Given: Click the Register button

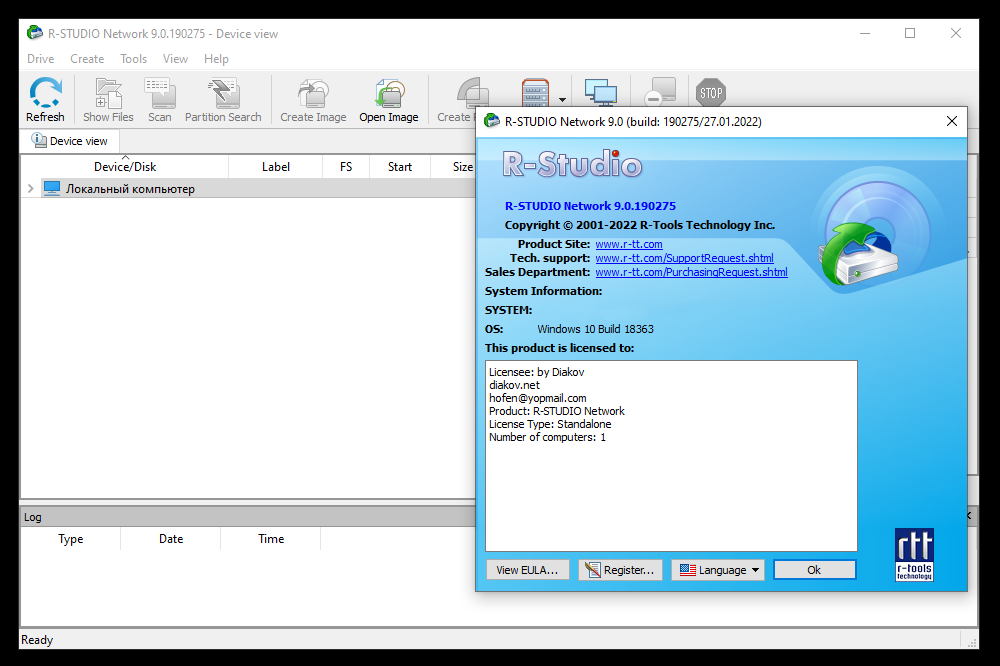Looking at the screenshot, I should coord(621,570).
